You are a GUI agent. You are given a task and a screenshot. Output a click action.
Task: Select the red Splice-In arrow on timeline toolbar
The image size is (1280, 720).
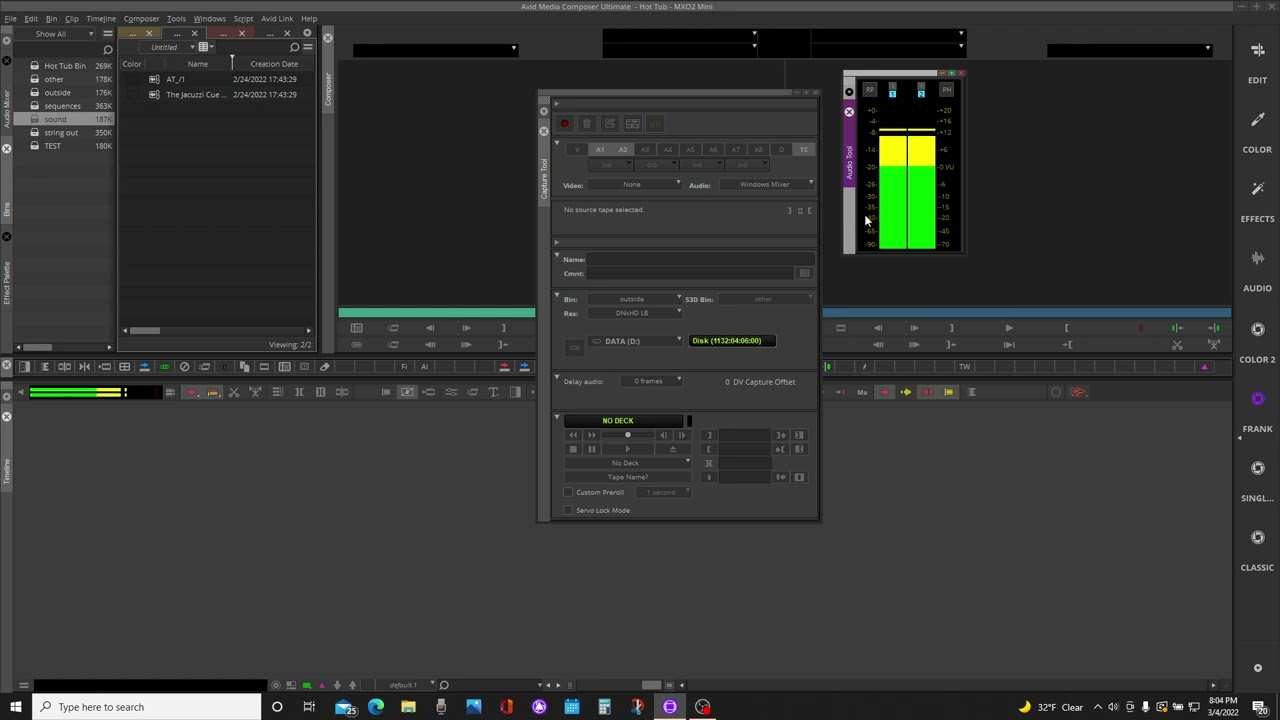191,392
